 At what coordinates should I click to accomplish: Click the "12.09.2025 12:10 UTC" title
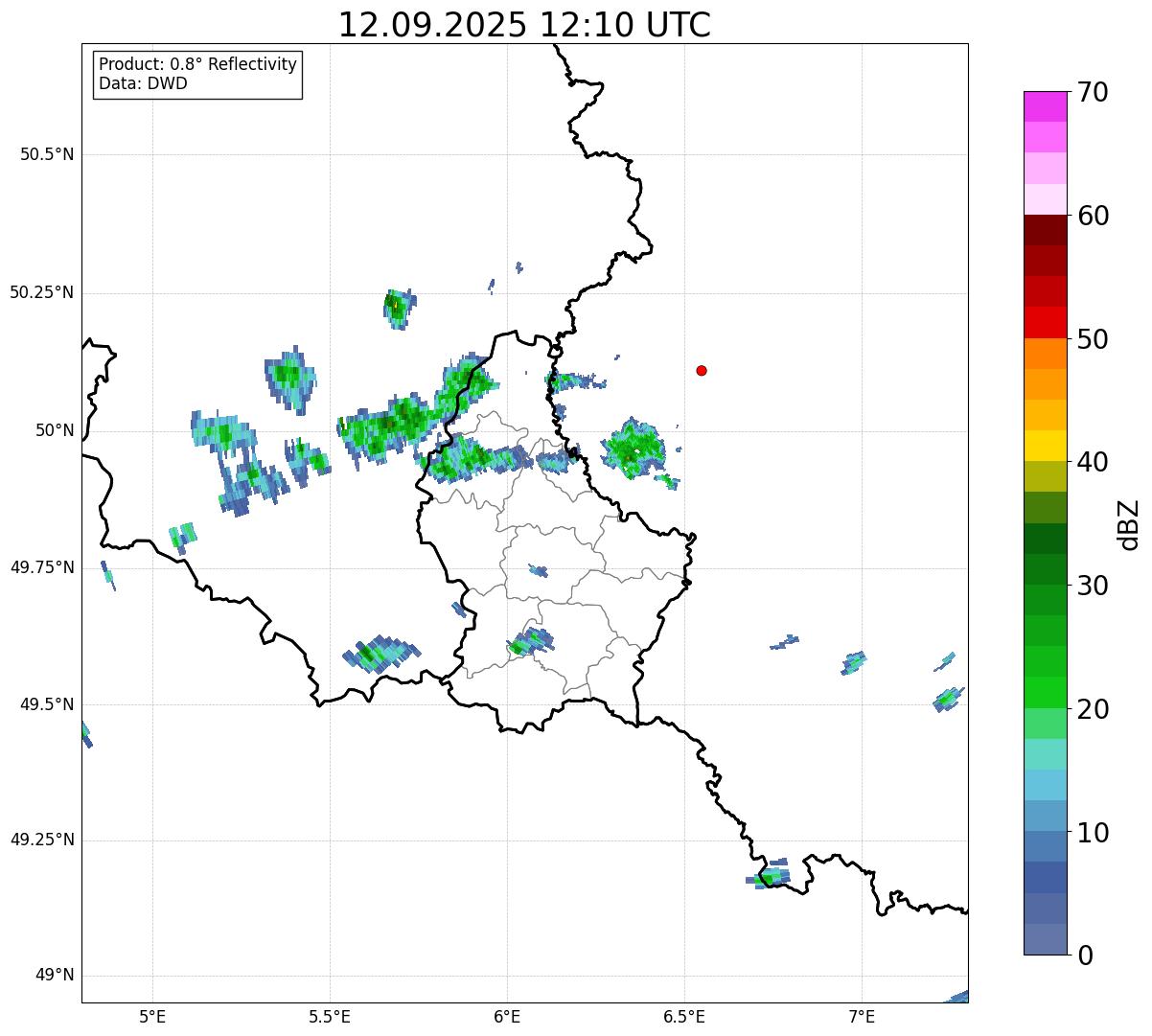[524, 25]
